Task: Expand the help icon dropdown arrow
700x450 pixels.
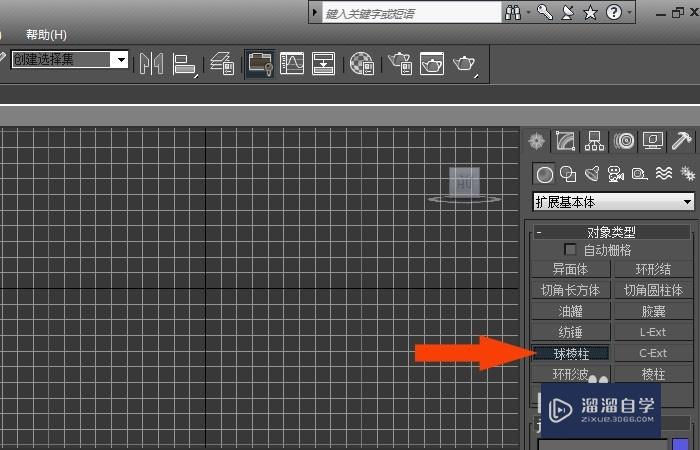Action: click(629, 12)
